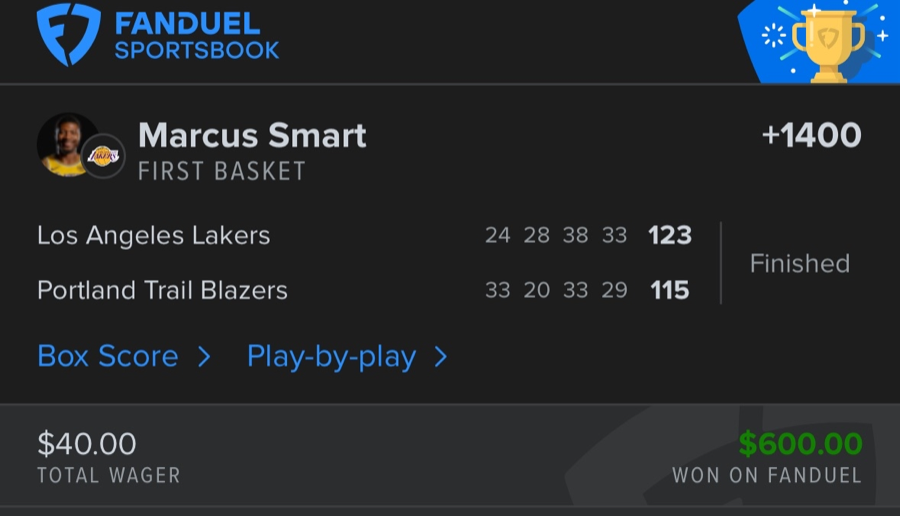Click the WON ON FANDUEL label
The height and width of the screenshot is (516, 900).
(766, 476)
